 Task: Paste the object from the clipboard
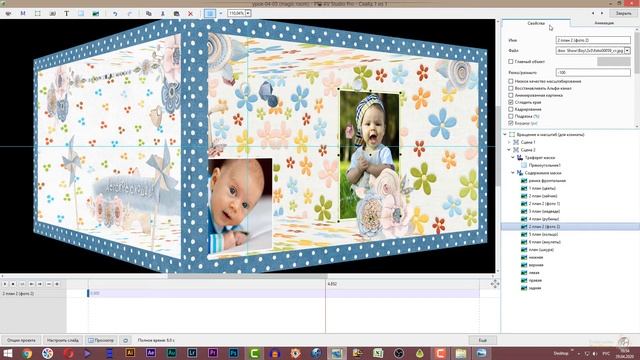pyautogui.click(x=176, y=13)
